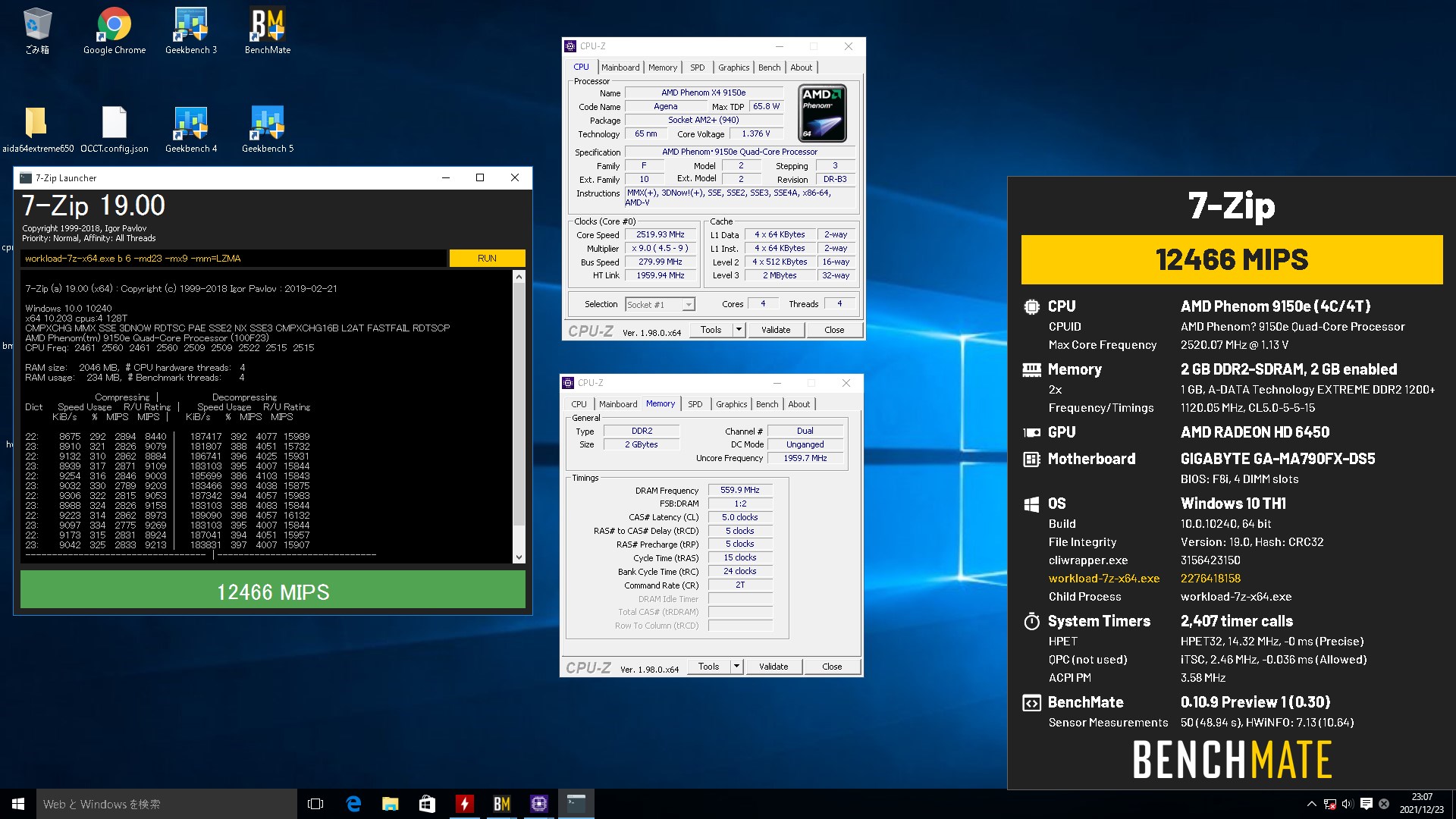
Task: Open Bench tab in top CPU-Z
Action: [x=770, y=67]
